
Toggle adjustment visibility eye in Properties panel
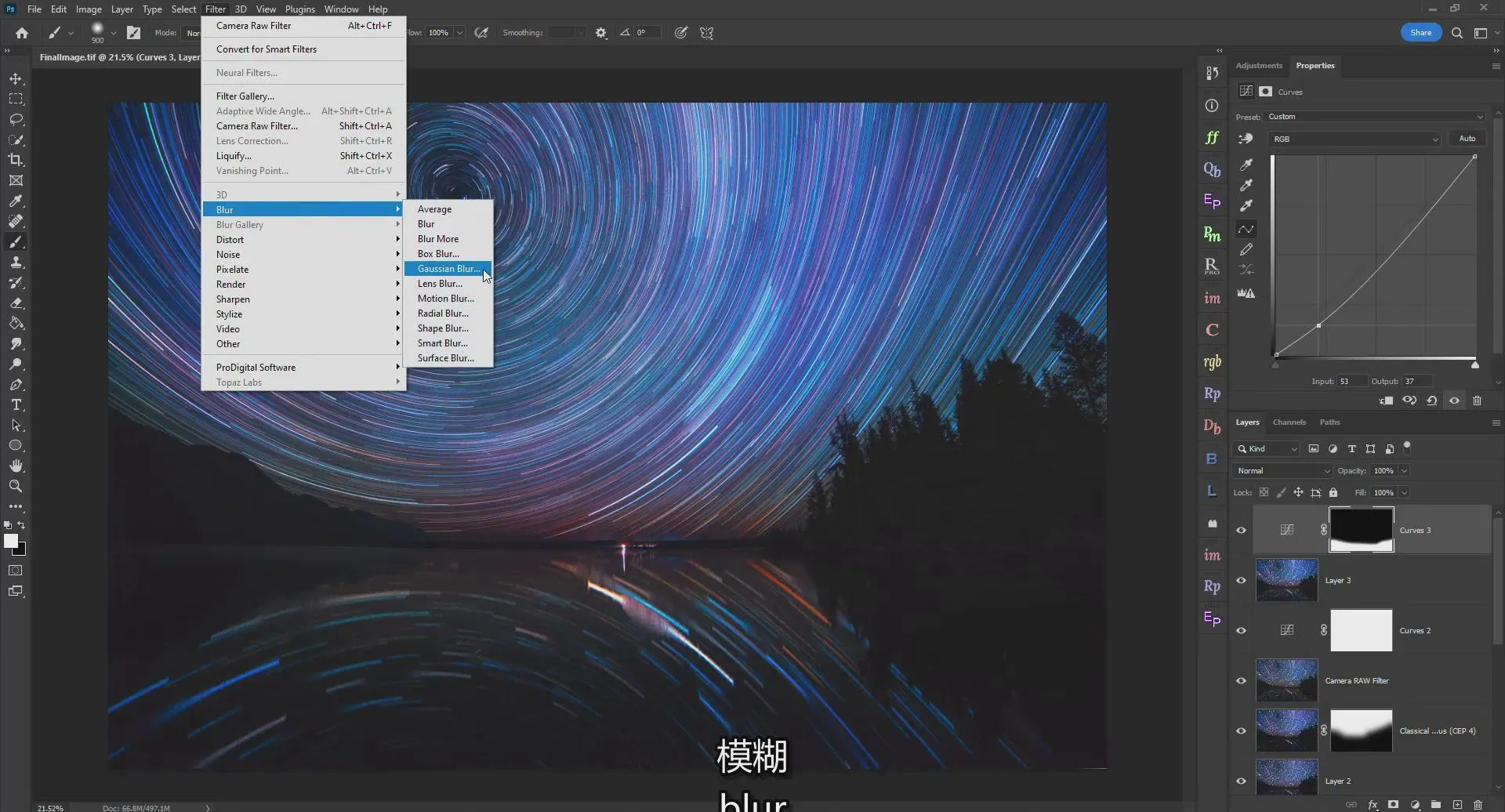coord(1454,401)
